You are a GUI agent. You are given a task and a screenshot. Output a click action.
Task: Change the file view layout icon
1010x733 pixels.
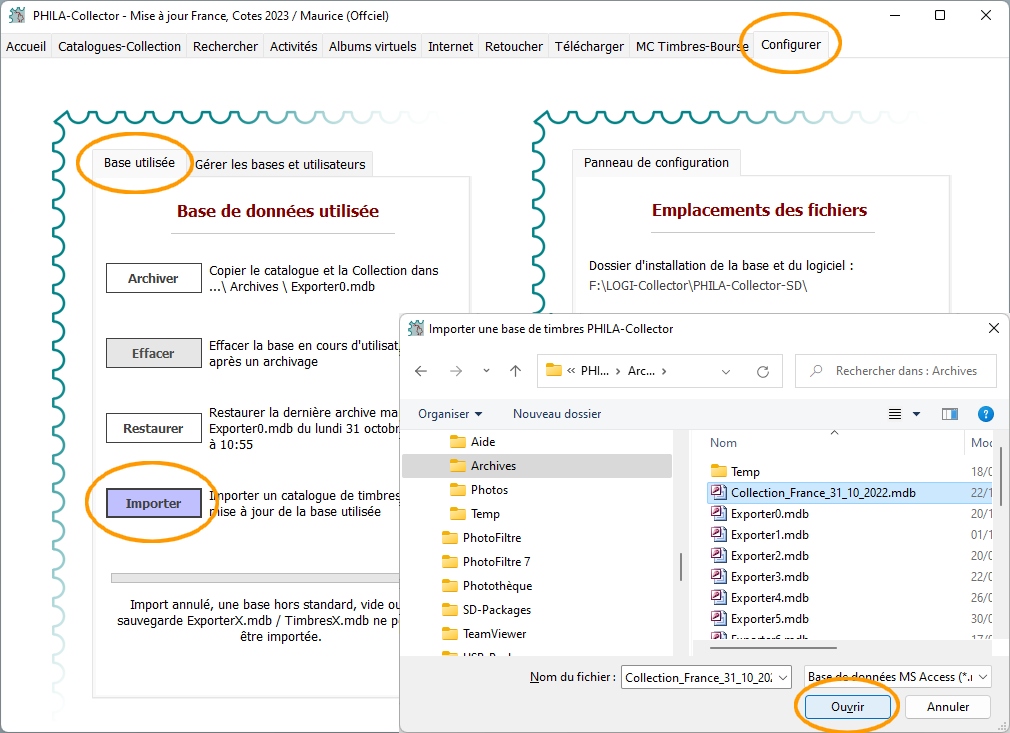(x=895, y=414)
